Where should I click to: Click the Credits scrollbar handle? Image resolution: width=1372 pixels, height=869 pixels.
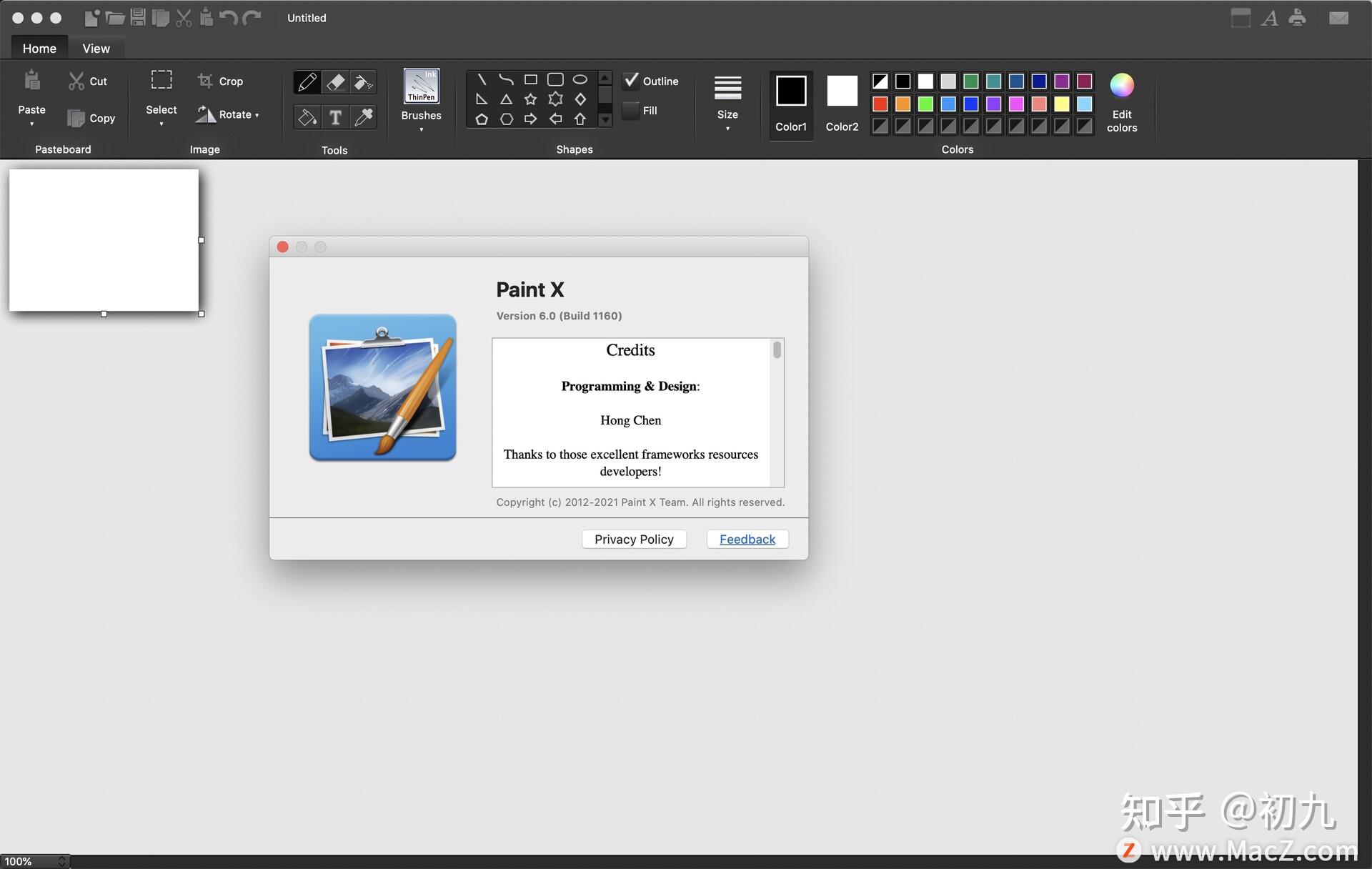(777, 349)
